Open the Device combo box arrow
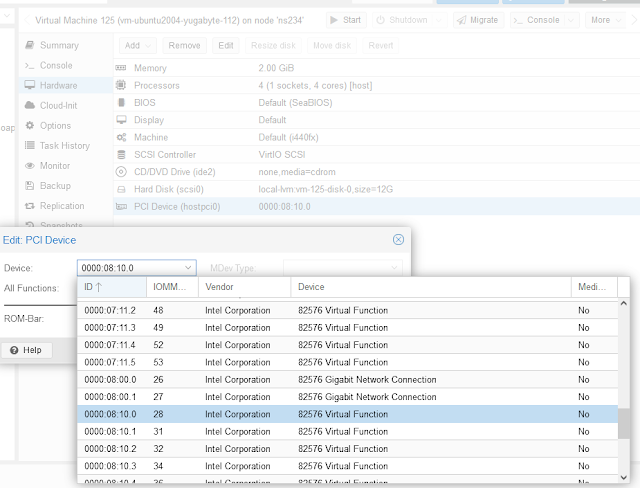Screen dimensions: 640x488 (x=189, y=268)
